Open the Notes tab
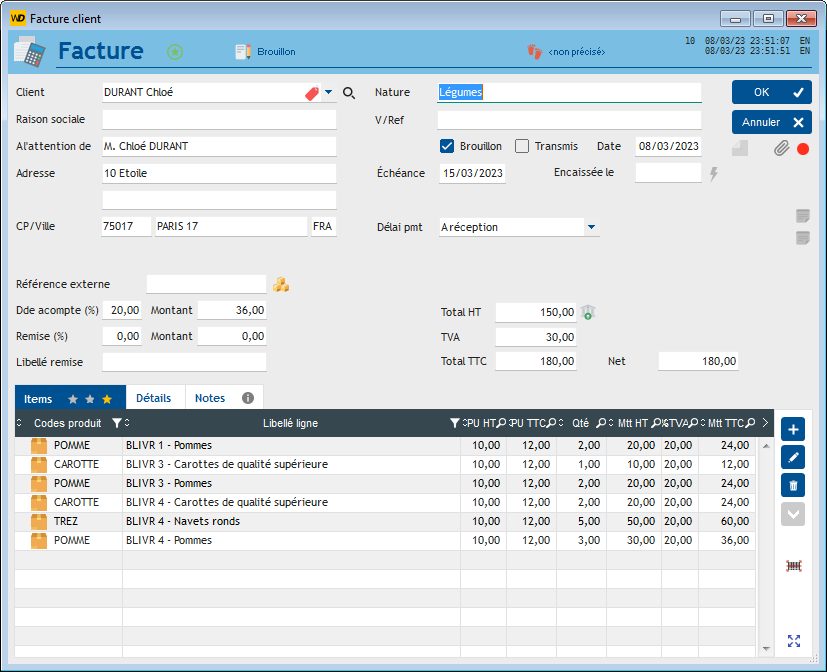 point(210,398)
